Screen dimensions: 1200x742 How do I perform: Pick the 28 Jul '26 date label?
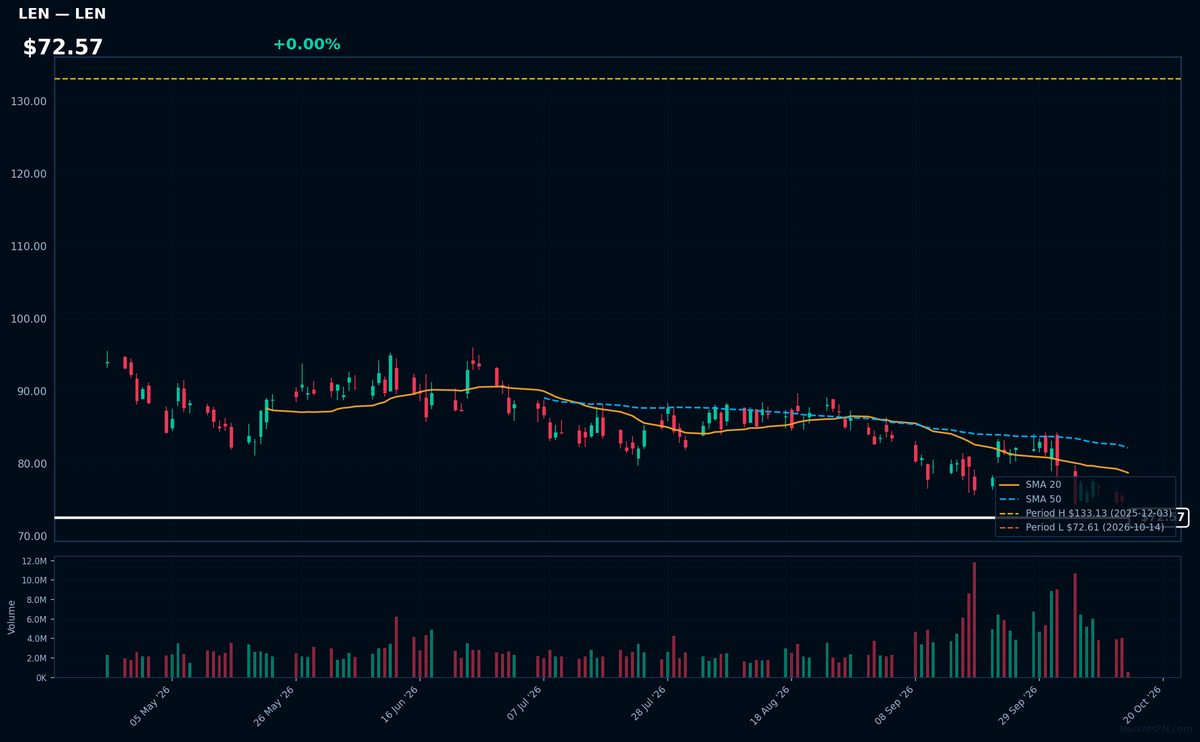coord(648,705)
